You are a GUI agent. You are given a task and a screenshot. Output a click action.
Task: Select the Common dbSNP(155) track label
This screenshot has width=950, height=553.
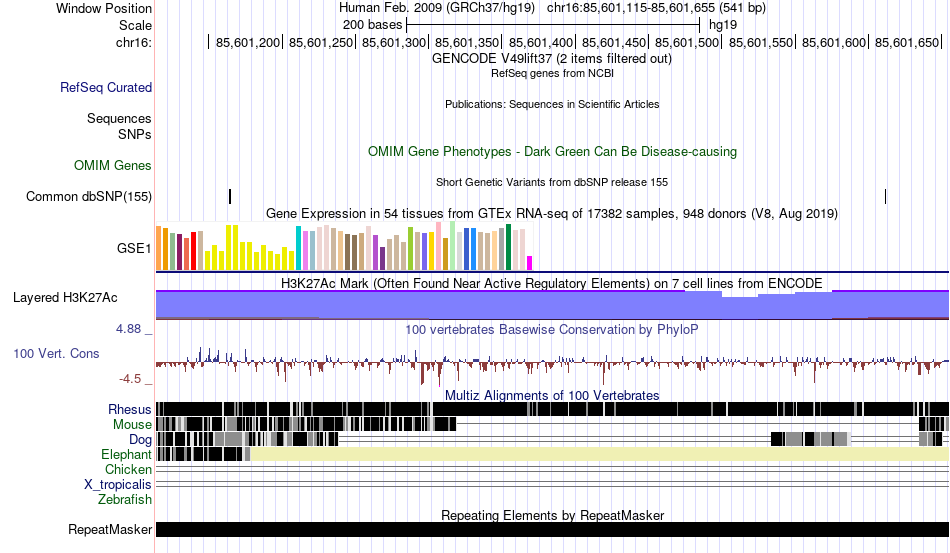point(89,196)
